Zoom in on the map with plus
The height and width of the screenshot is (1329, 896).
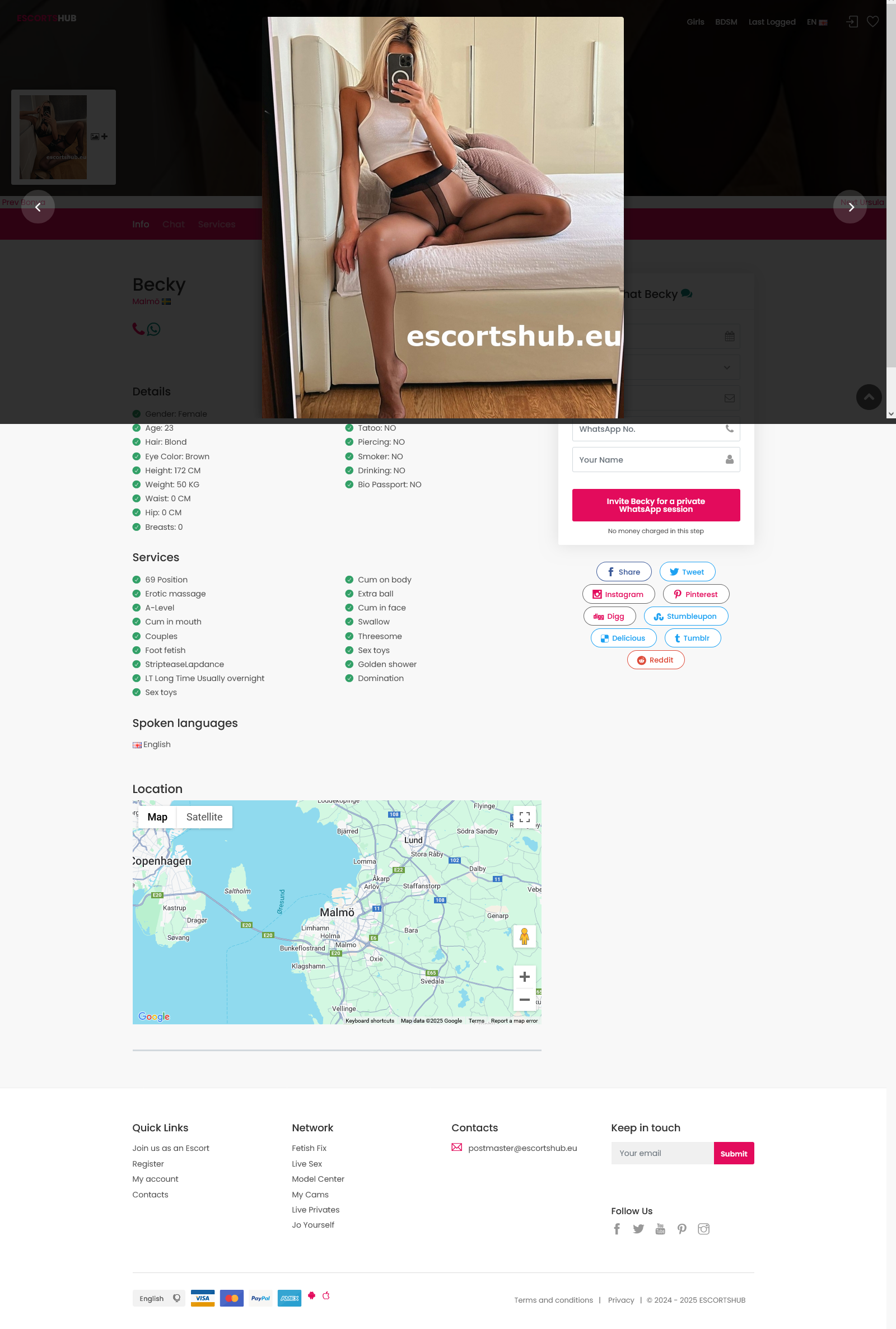[524, 977]
